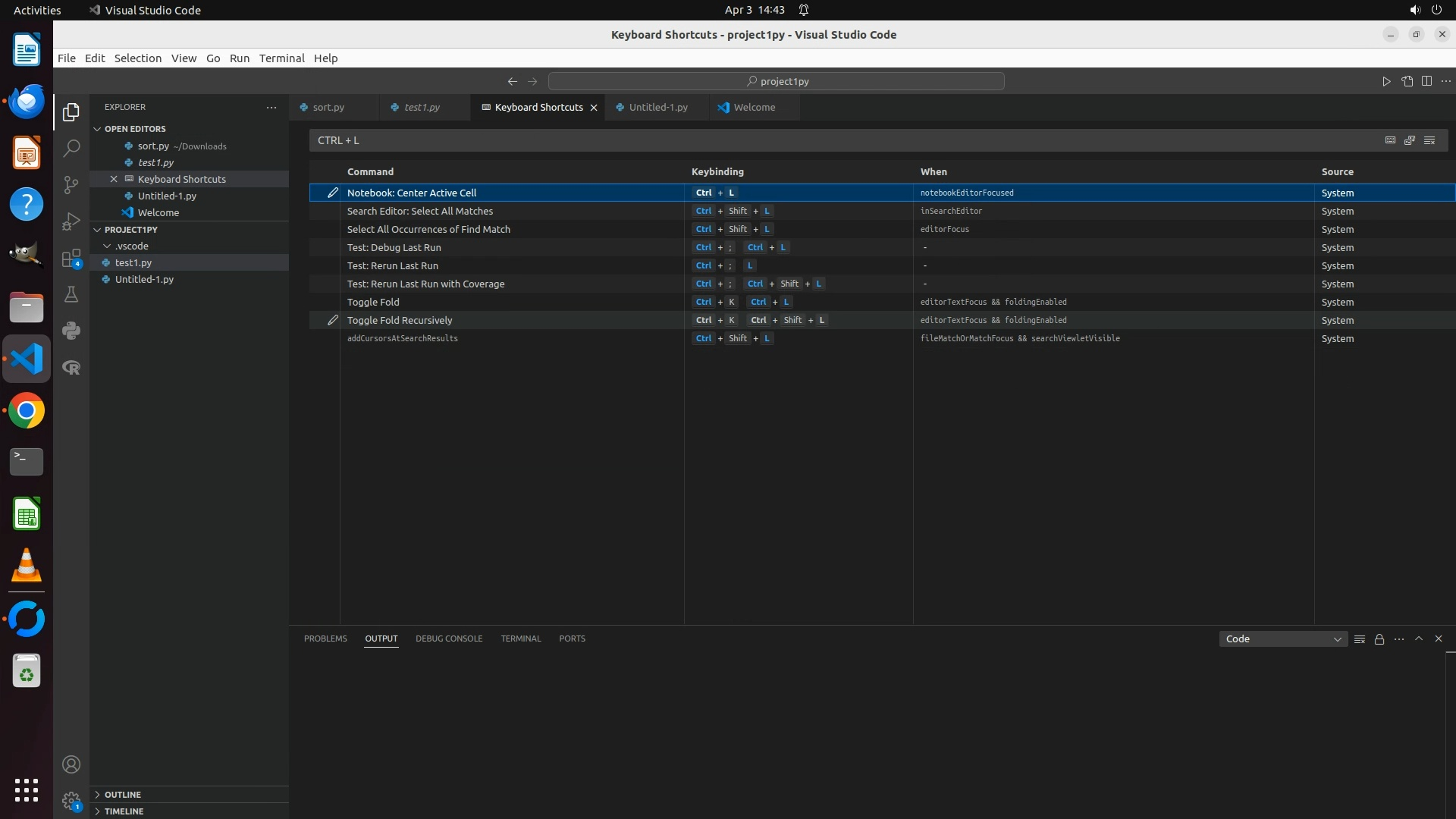This screenshot has width=1456, height=819.
Task: Open the Terminal menu
Action: click(281, 58)
